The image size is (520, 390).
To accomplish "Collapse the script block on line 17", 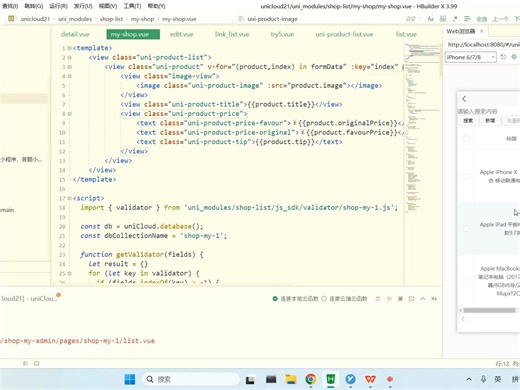I will (x=69, y=198).
